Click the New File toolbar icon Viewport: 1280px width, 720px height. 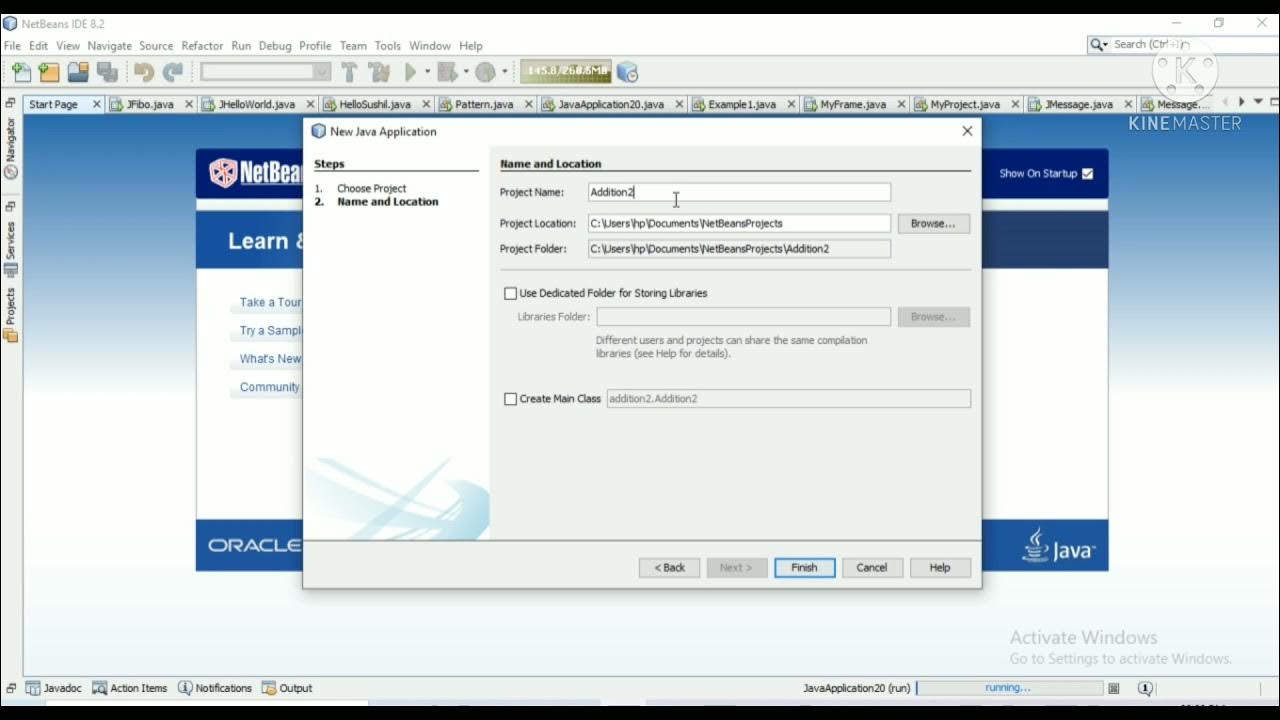tap(21, 72)
